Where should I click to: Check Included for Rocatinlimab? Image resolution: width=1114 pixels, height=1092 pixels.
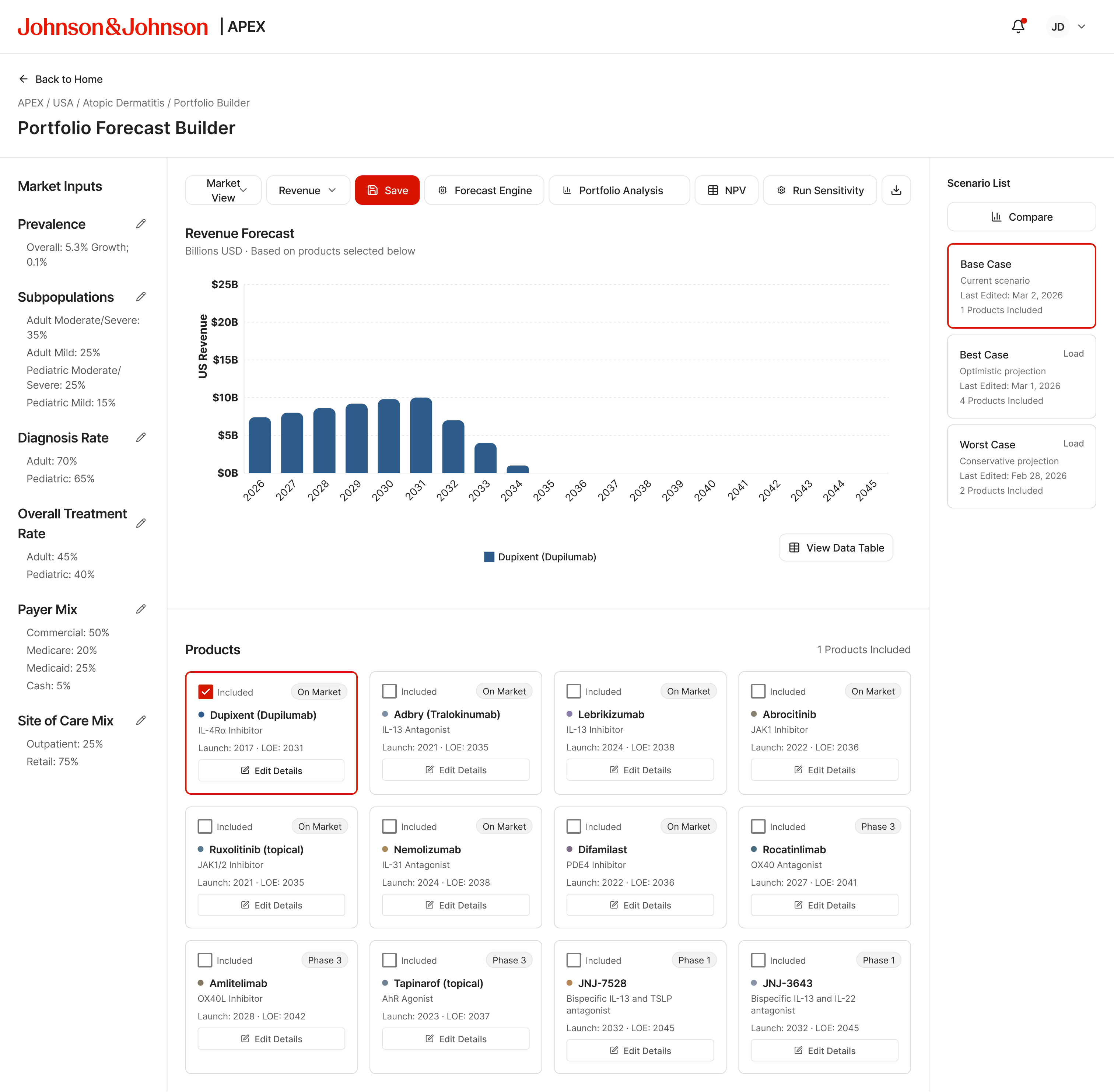758,826
